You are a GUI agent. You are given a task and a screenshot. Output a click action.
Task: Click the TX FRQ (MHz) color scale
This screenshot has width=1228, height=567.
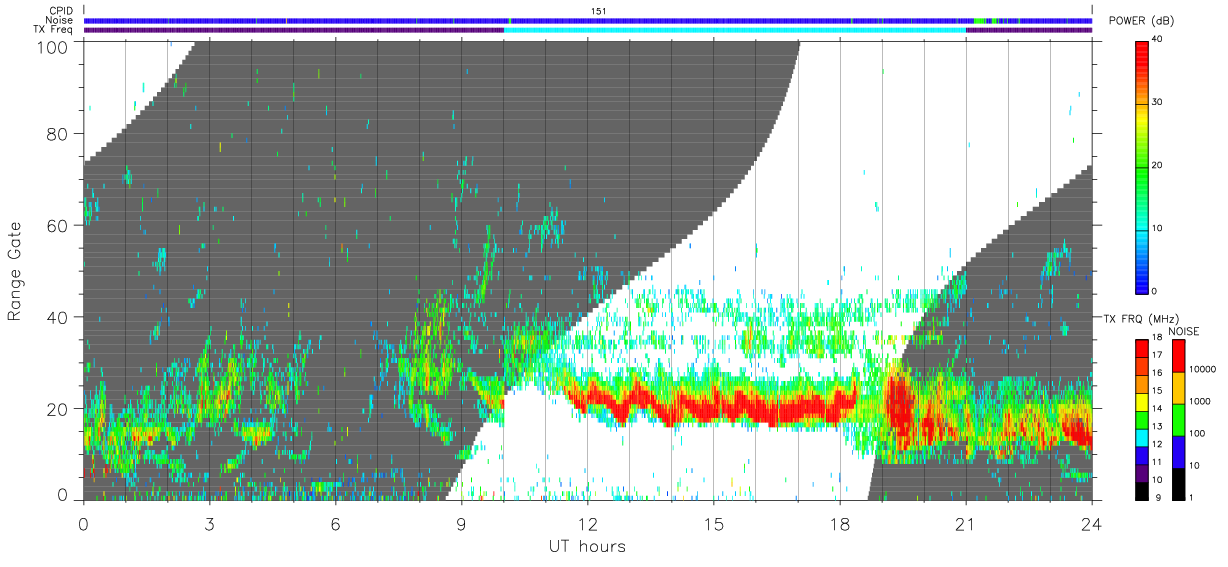point(1142,418)
